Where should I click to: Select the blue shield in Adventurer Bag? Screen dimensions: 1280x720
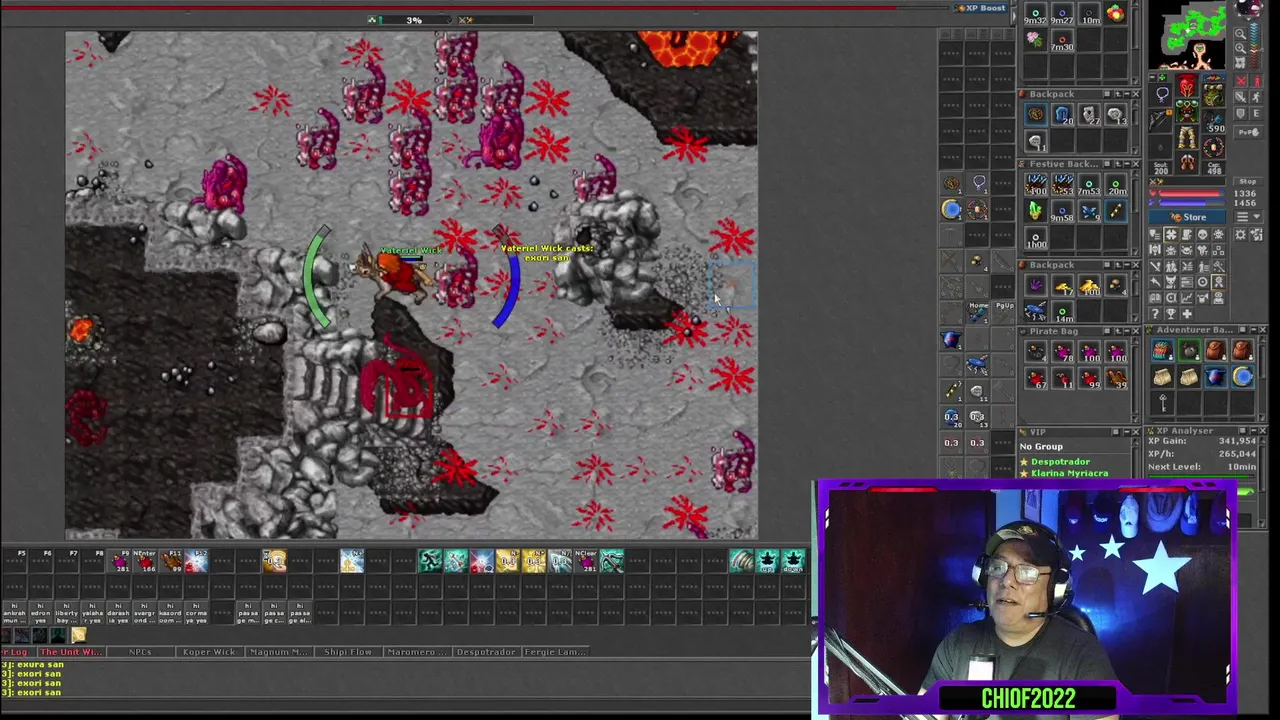[x=1215, y=377]
